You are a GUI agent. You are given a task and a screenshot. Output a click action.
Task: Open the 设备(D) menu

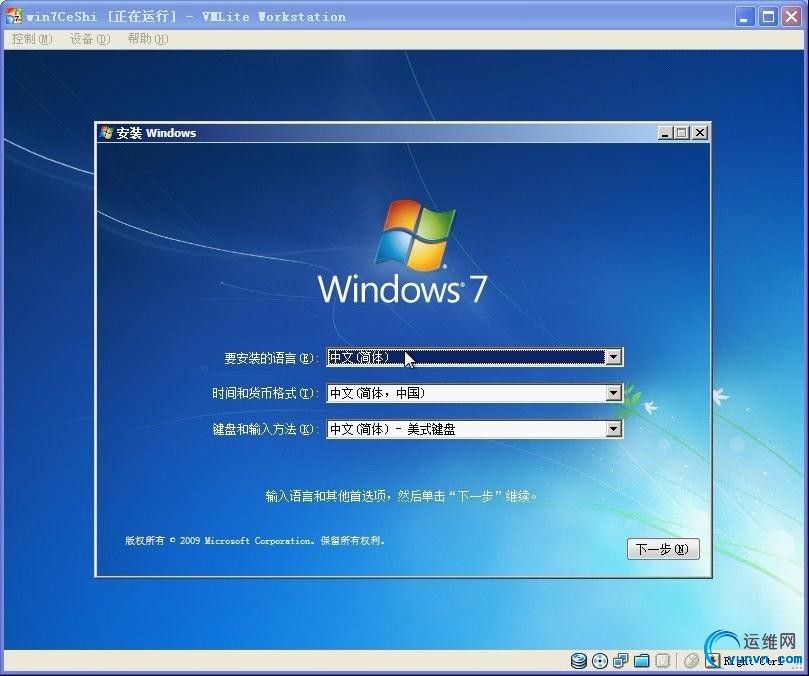pos(90,39)
